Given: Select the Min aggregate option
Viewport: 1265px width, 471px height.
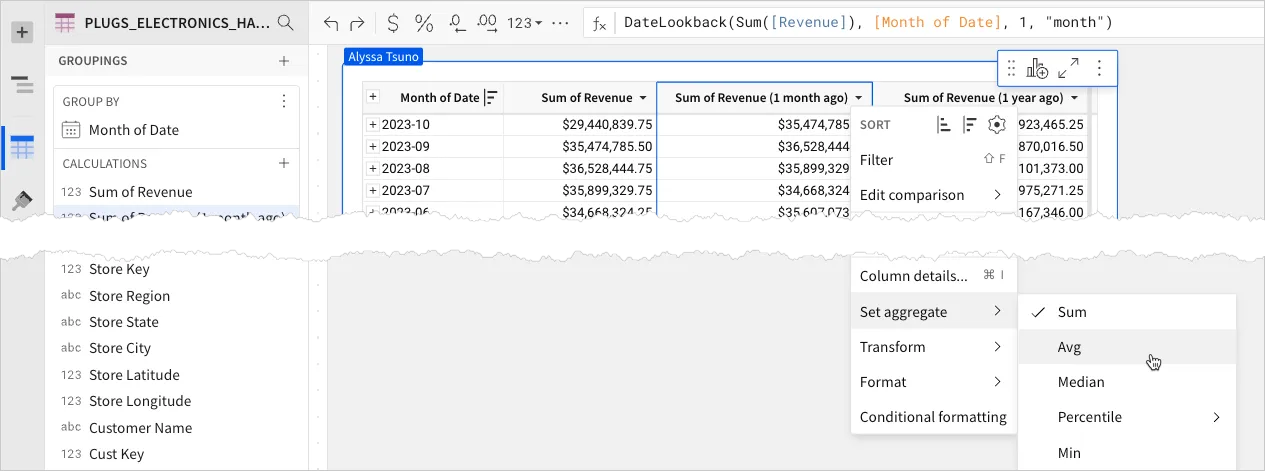Looking at the screenshot, I should [x=1127, y=453].
